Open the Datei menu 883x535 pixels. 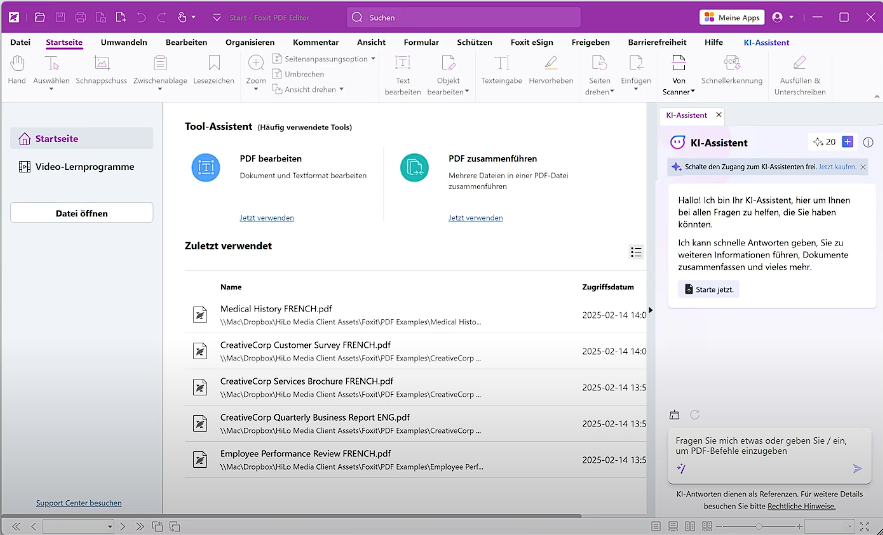pos(20,42)
